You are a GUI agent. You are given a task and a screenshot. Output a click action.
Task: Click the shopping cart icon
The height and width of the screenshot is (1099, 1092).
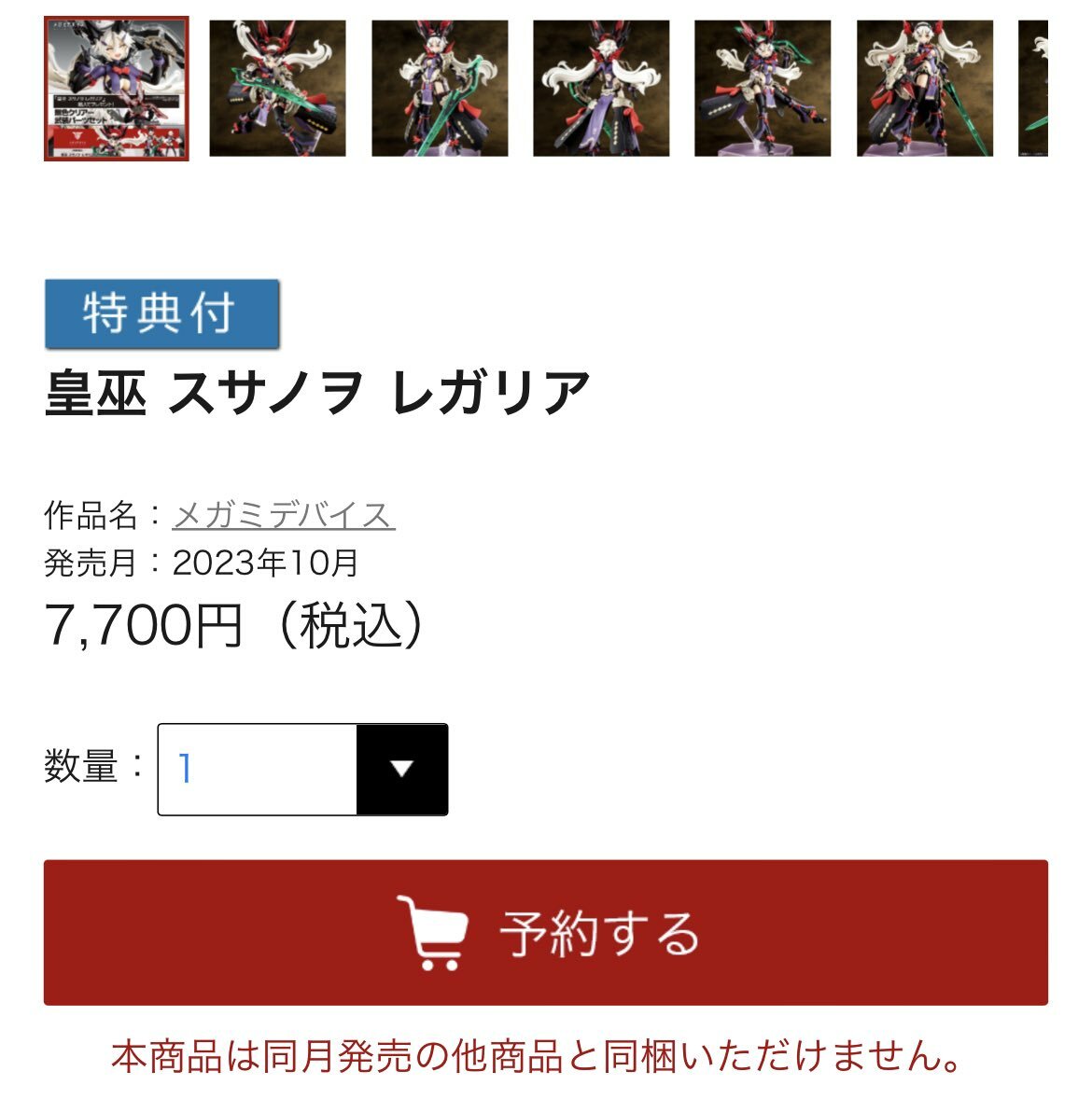click(433, 932)
